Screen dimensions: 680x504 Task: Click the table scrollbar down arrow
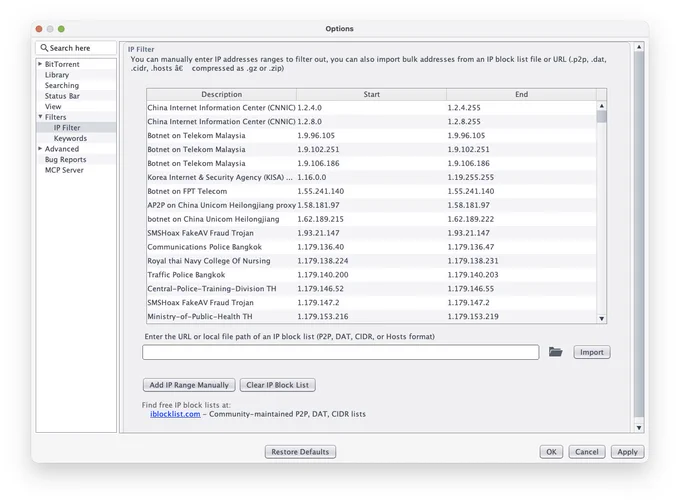tap(602, 318)
